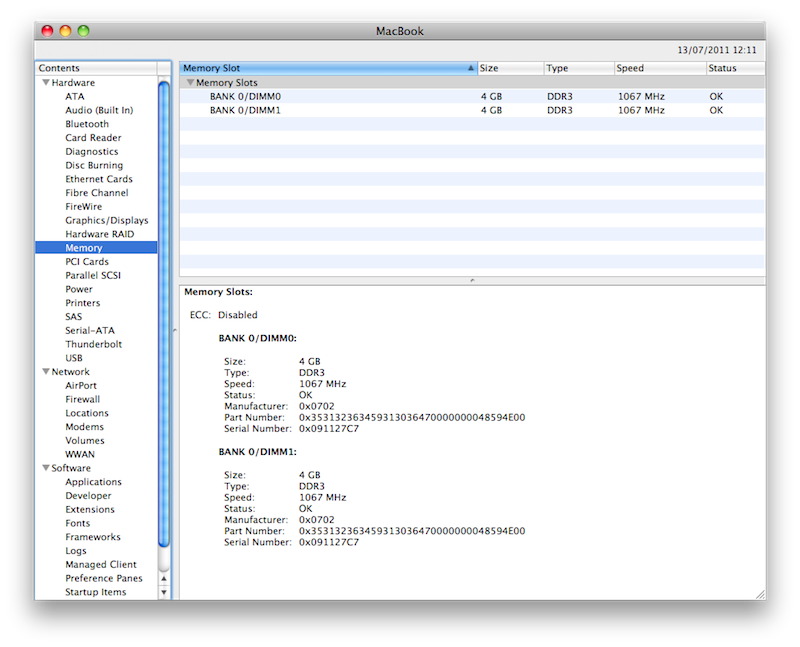Click the sidebar scrollbar blue thumb

[164, 314]
